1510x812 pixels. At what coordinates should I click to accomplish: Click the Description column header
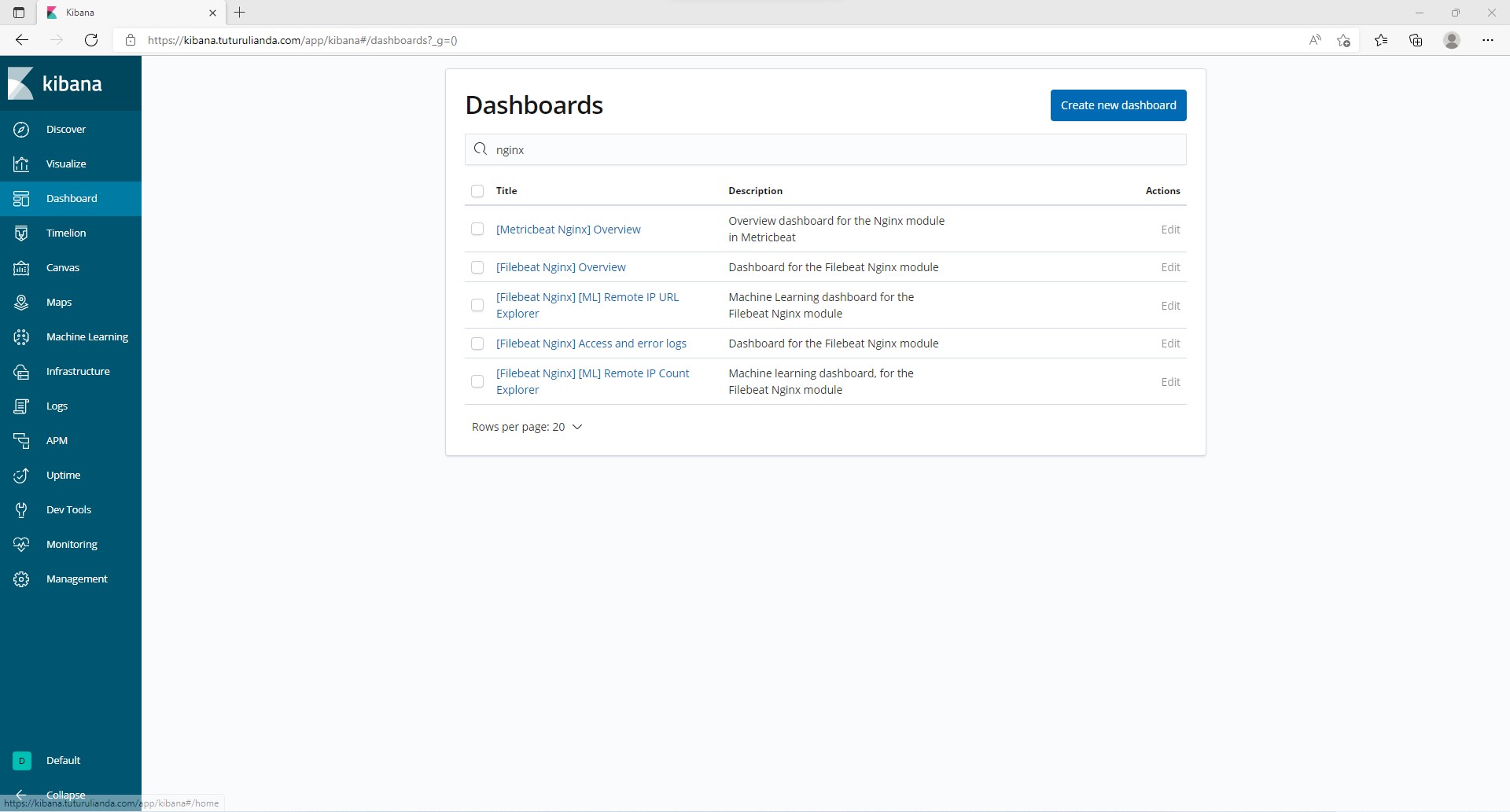coord(755,191)
